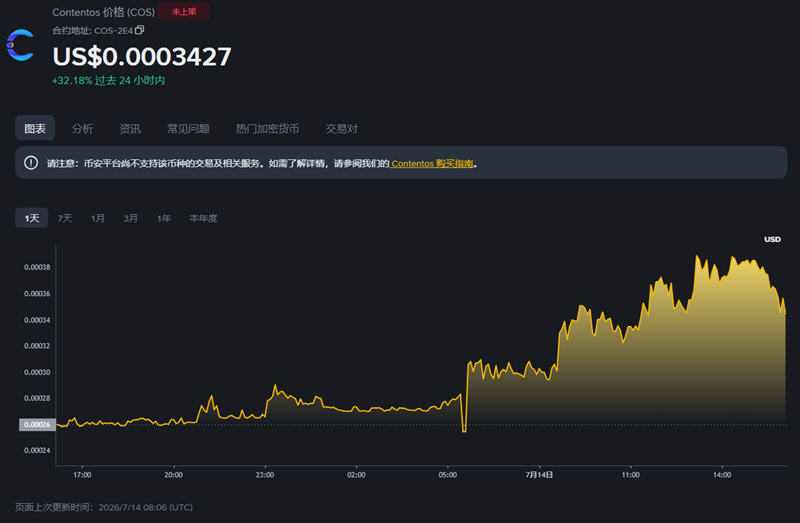Viewport: 800px width, 523px height.
Task: Click the highlighted 0.00026 price marker
Action: [x=37, y=425]
